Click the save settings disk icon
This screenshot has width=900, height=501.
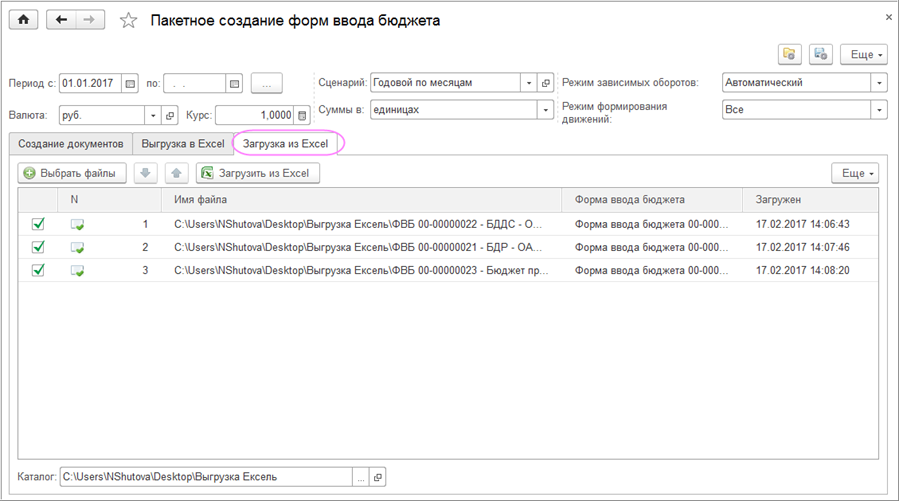(x=820, y=54)
